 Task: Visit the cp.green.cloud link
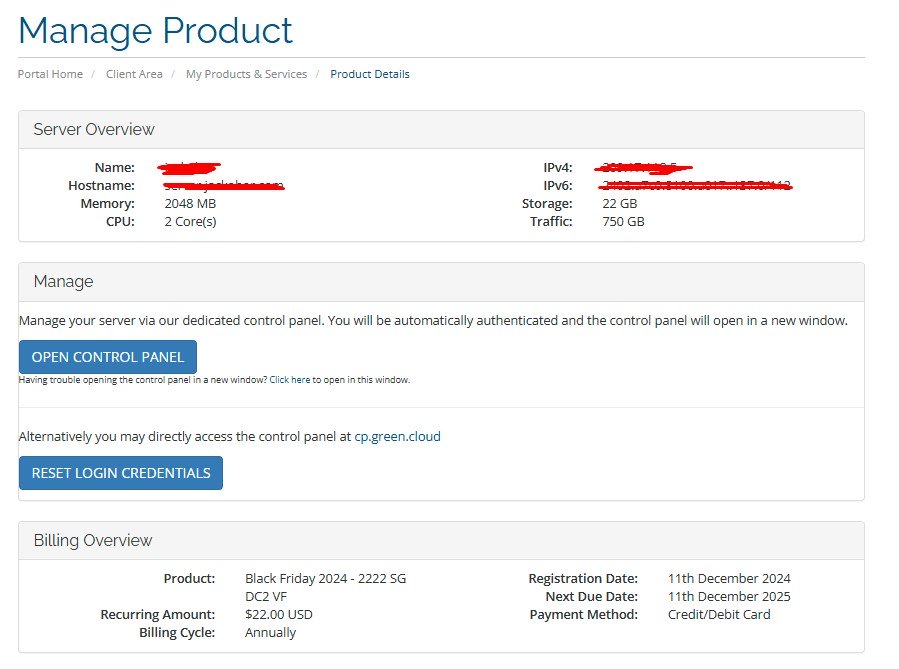pos(397,436)
